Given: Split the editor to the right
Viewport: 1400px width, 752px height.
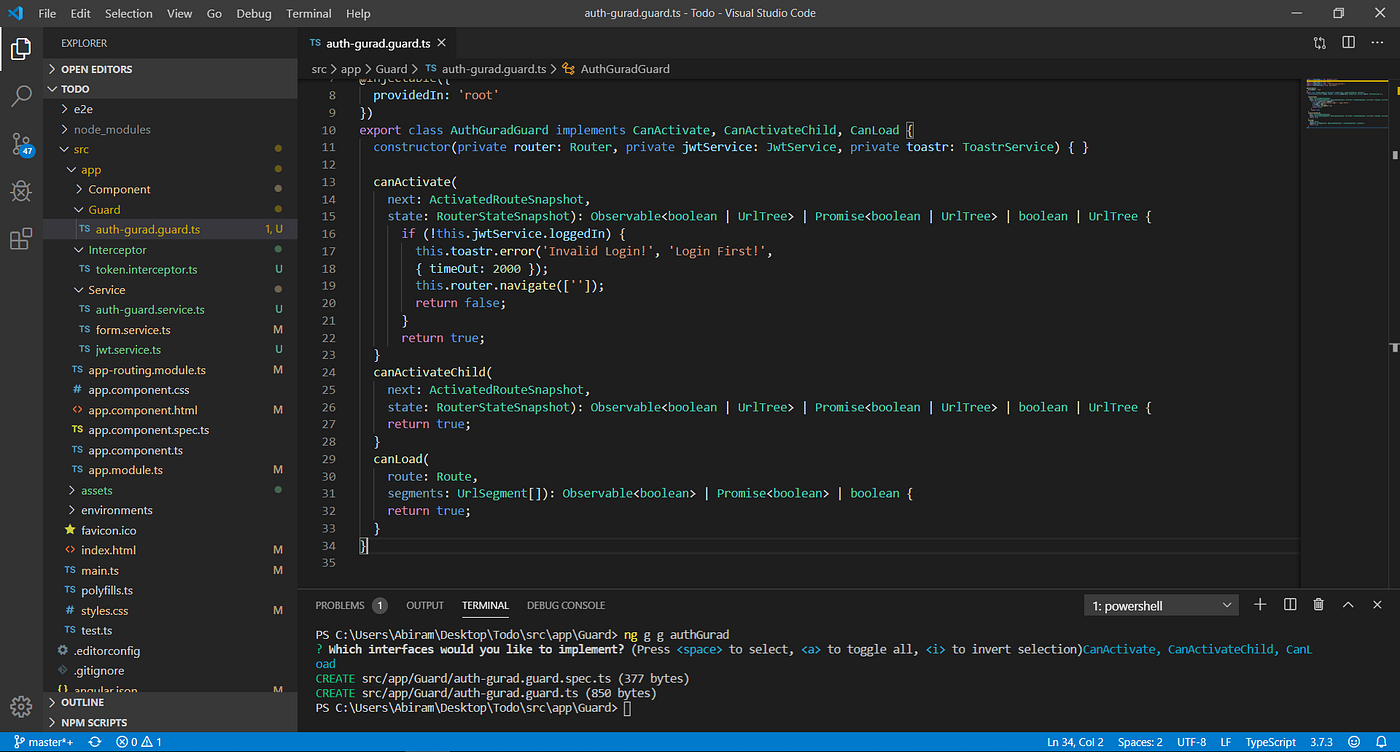Looking at the screenshot, I should click(x=1349, y=43).
